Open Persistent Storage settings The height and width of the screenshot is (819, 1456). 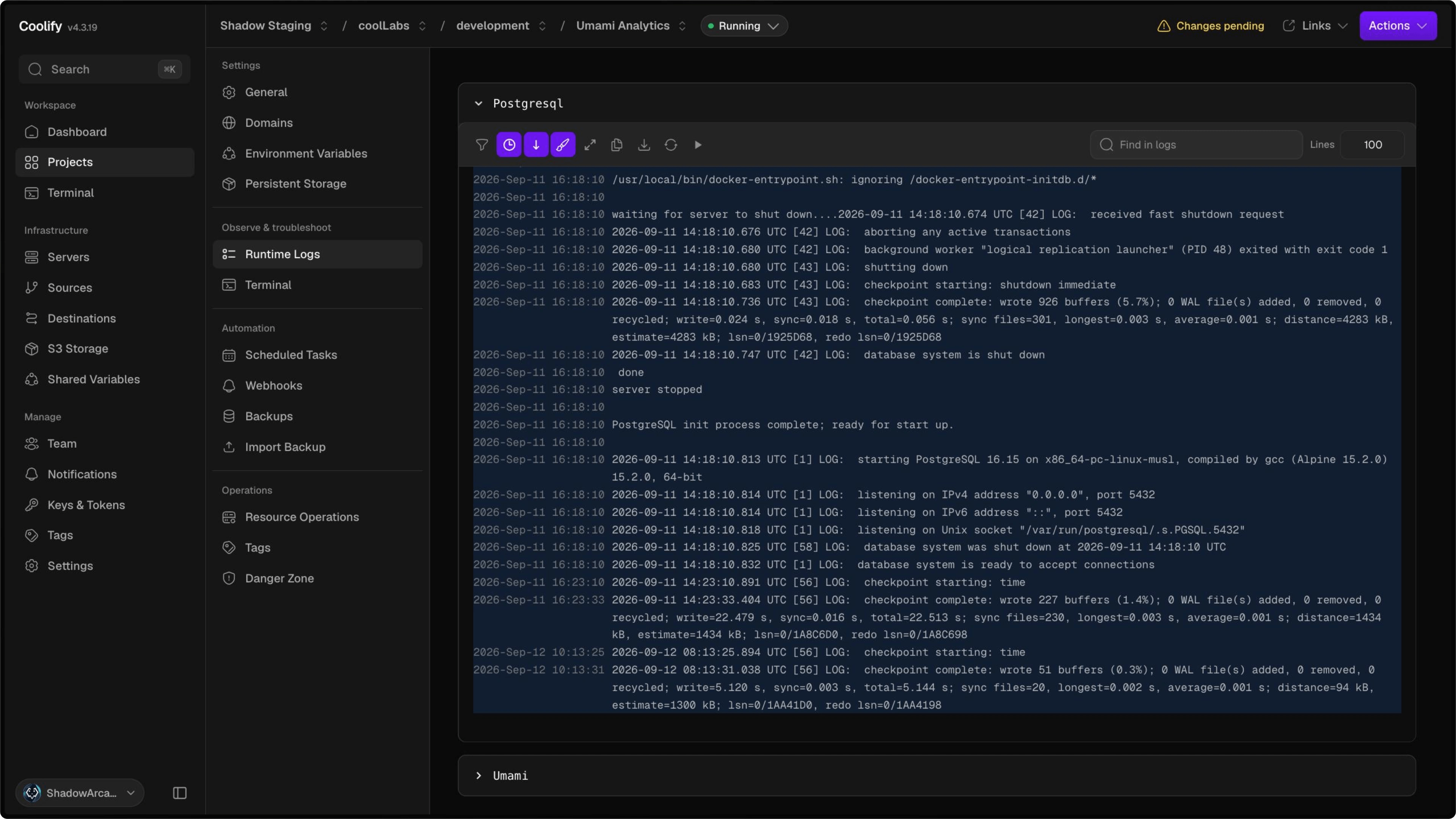pos(318,184)
